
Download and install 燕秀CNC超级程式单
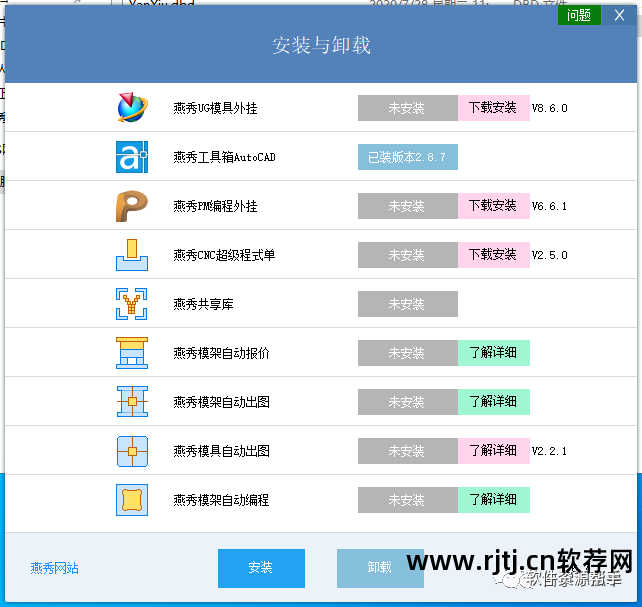point(493,255)
